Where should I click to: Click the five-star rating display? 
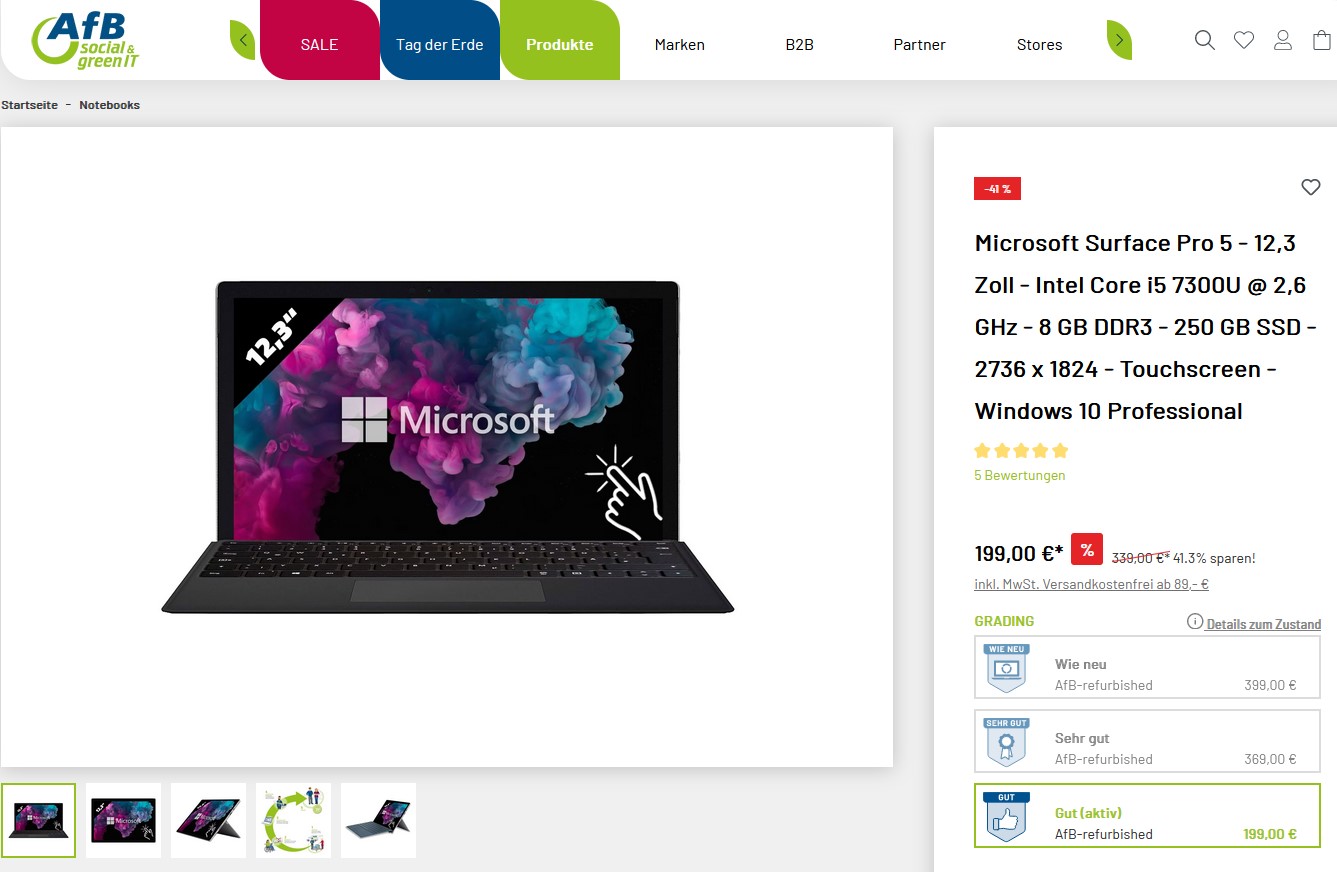click(x=1021, y=450)
